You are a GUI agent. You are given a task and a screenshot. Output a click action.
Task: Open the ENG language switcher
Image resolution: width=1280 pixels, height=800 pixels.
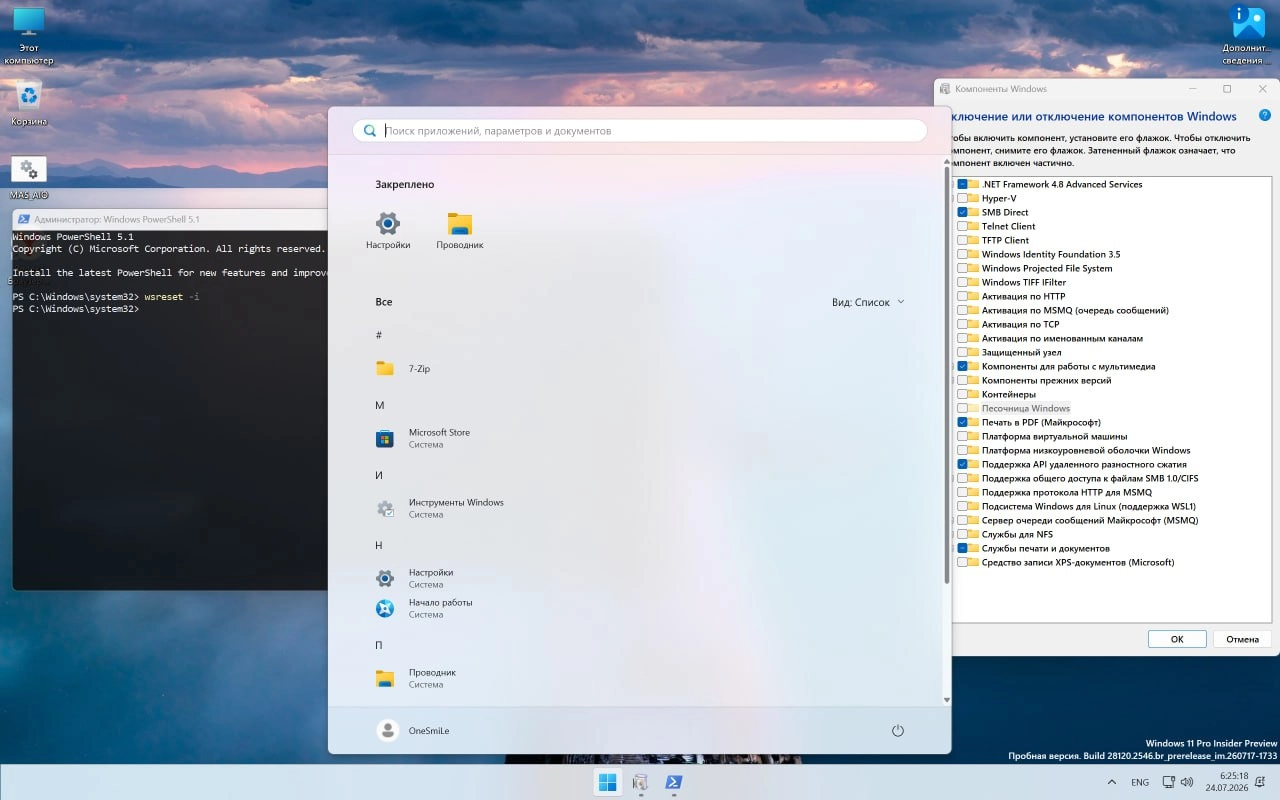[1140, 782]
